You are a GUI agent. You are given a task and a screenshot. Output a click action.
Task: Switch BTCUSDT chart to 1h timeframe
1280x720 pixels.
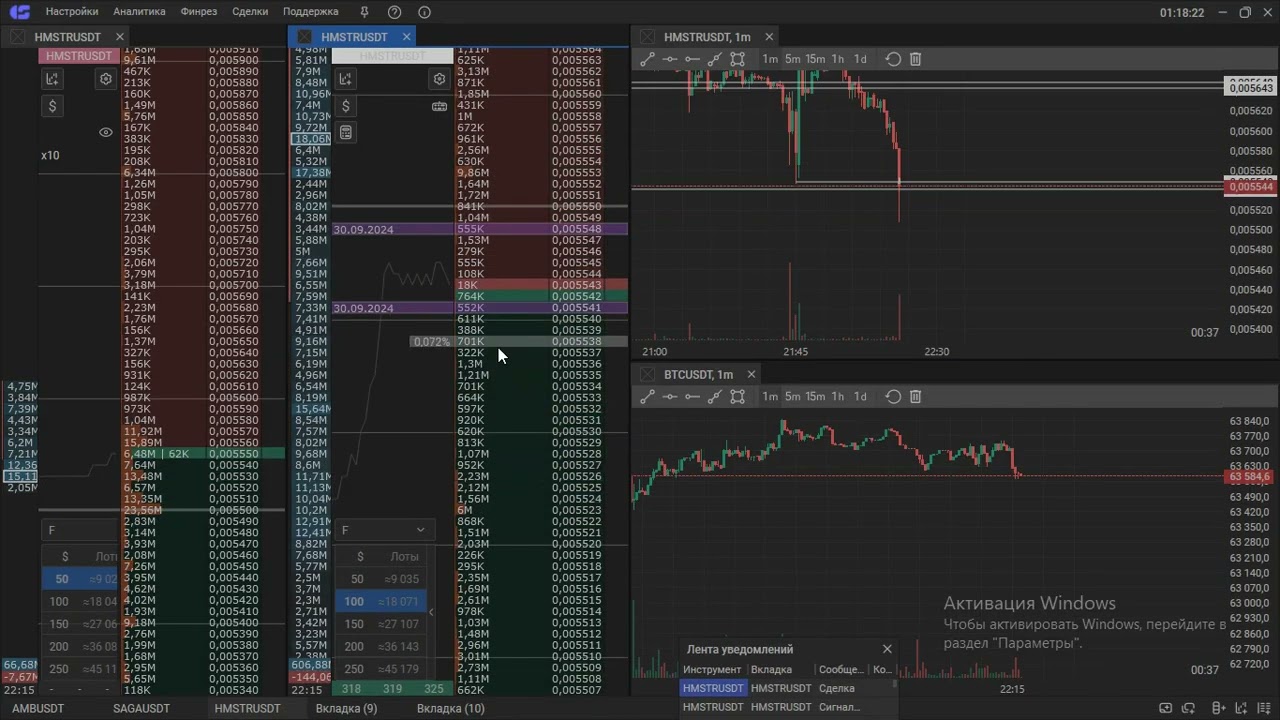point(838,396)
